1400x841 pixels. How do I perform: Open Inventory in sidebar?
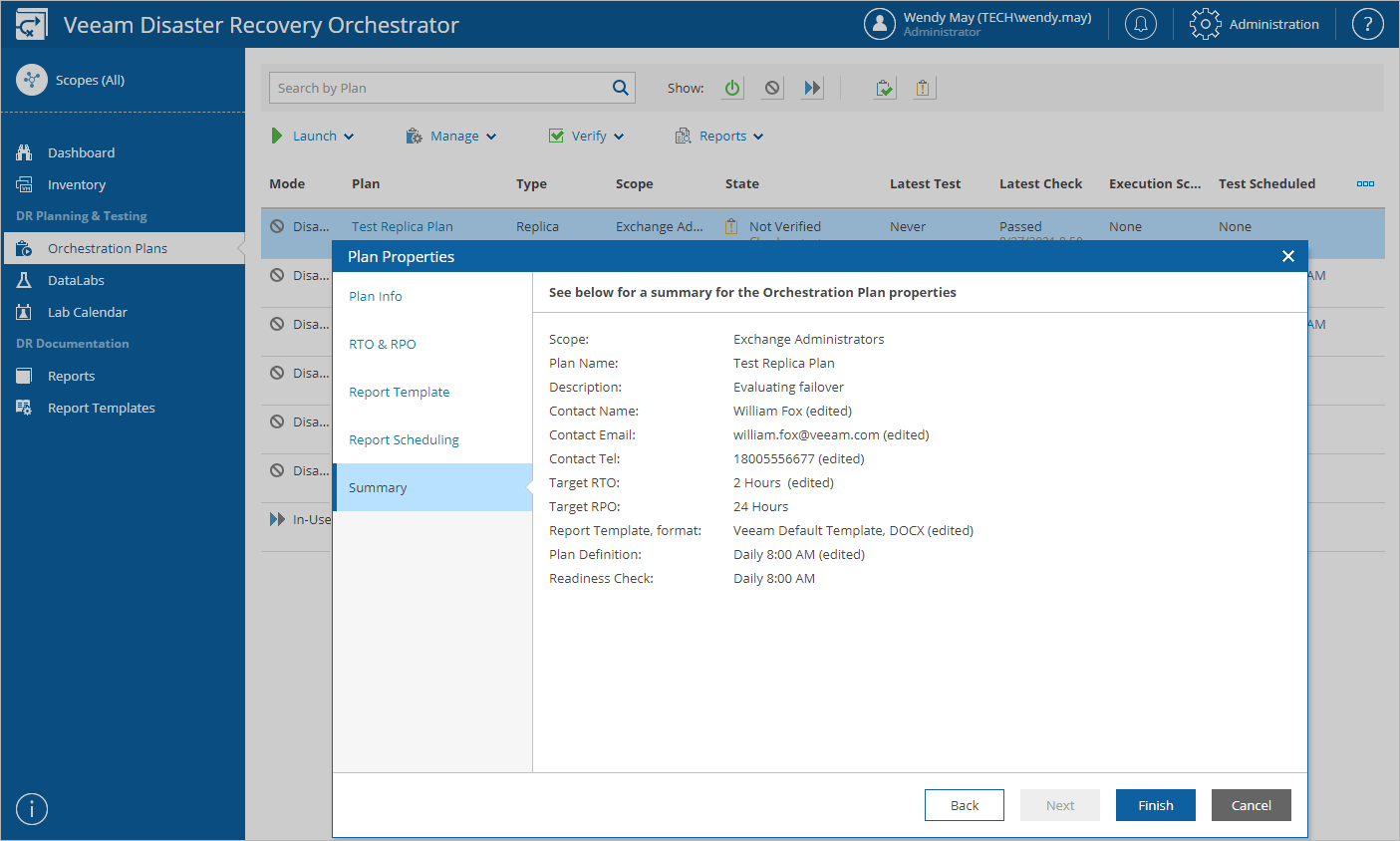coord(76,184)
